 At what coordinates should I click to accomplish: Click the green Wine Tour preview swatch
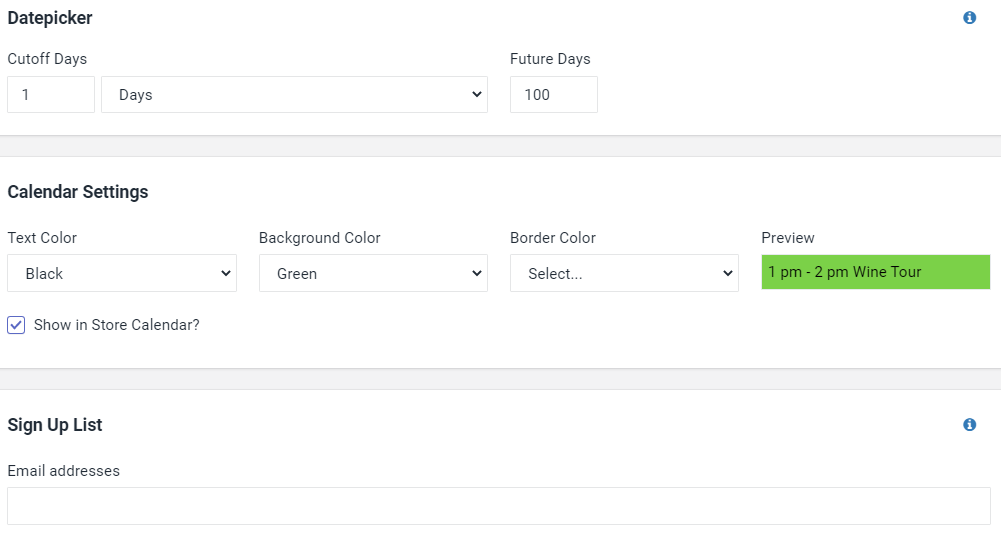(875, 272)
